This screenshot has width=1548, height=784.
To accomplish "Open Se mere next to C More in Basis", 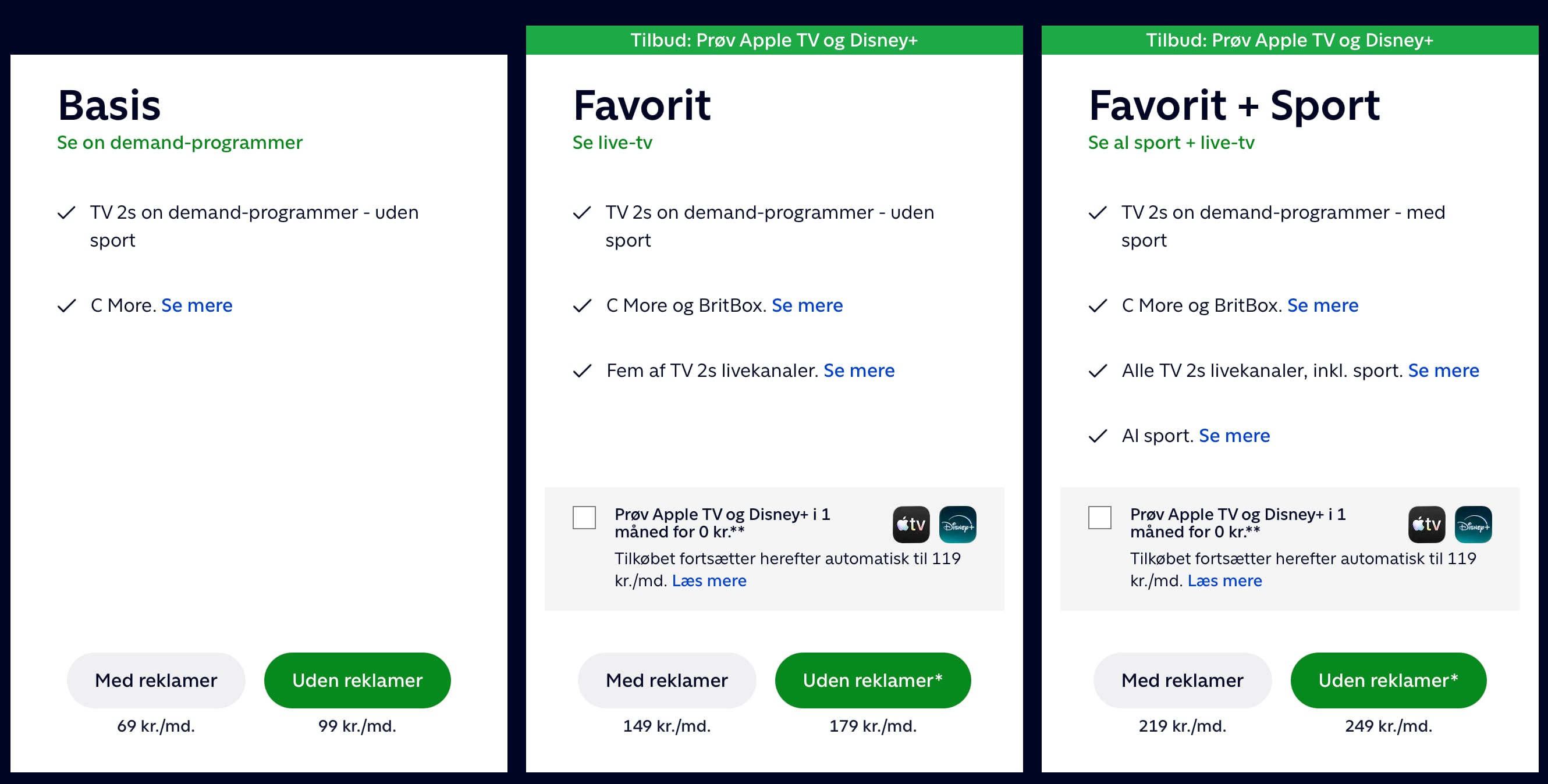I will (197, 305).
